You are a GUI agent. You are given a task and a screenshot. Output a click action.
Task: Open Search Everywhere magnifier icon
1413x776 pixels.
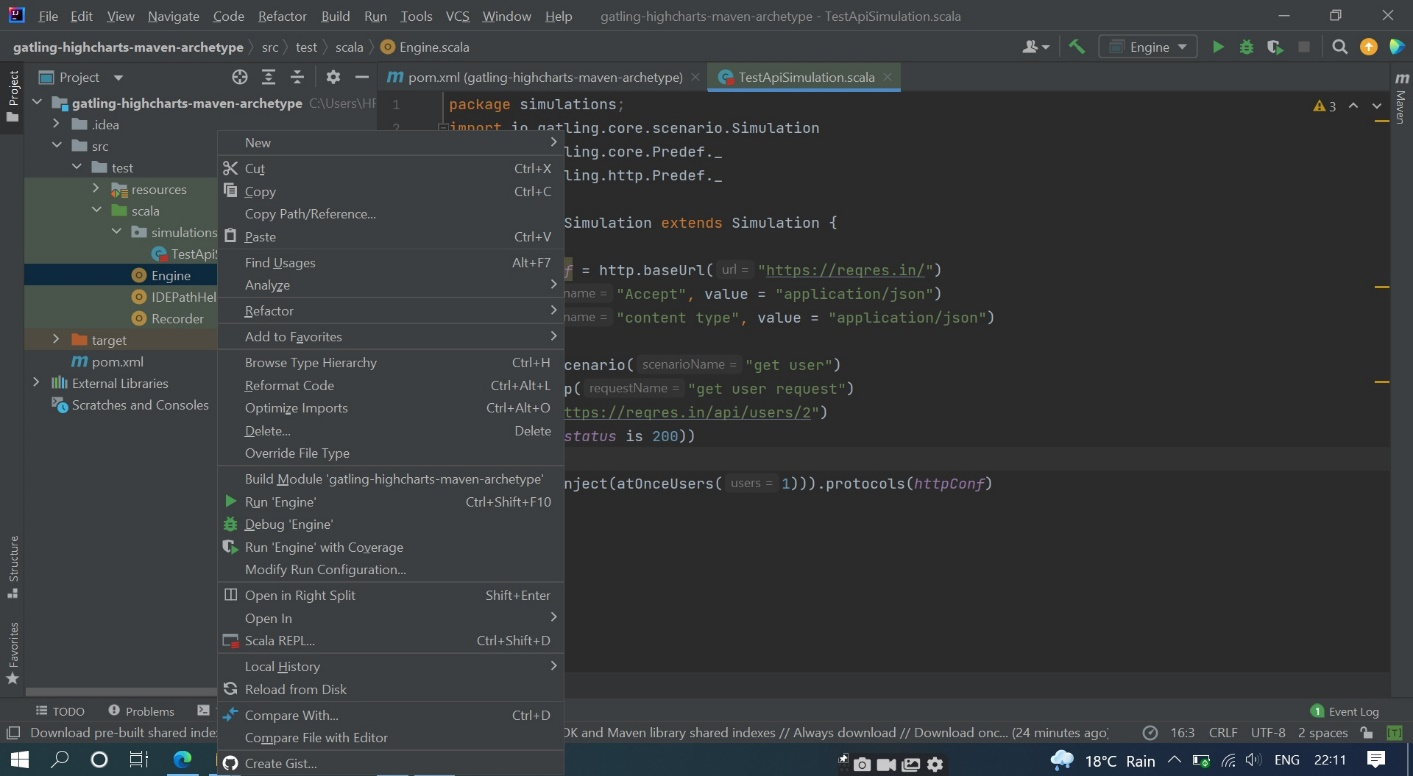[1340, 47]
